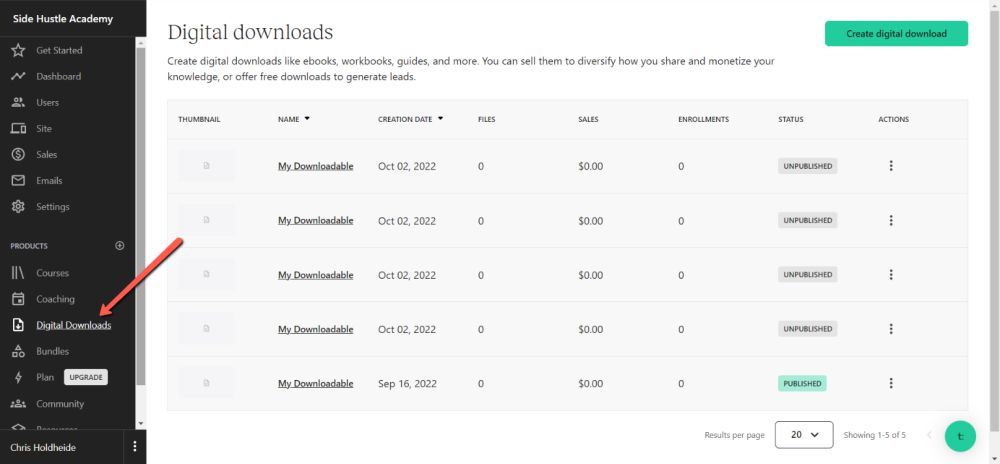
Task: Open Emails via the envelope icon
Action: coord(18,181)
